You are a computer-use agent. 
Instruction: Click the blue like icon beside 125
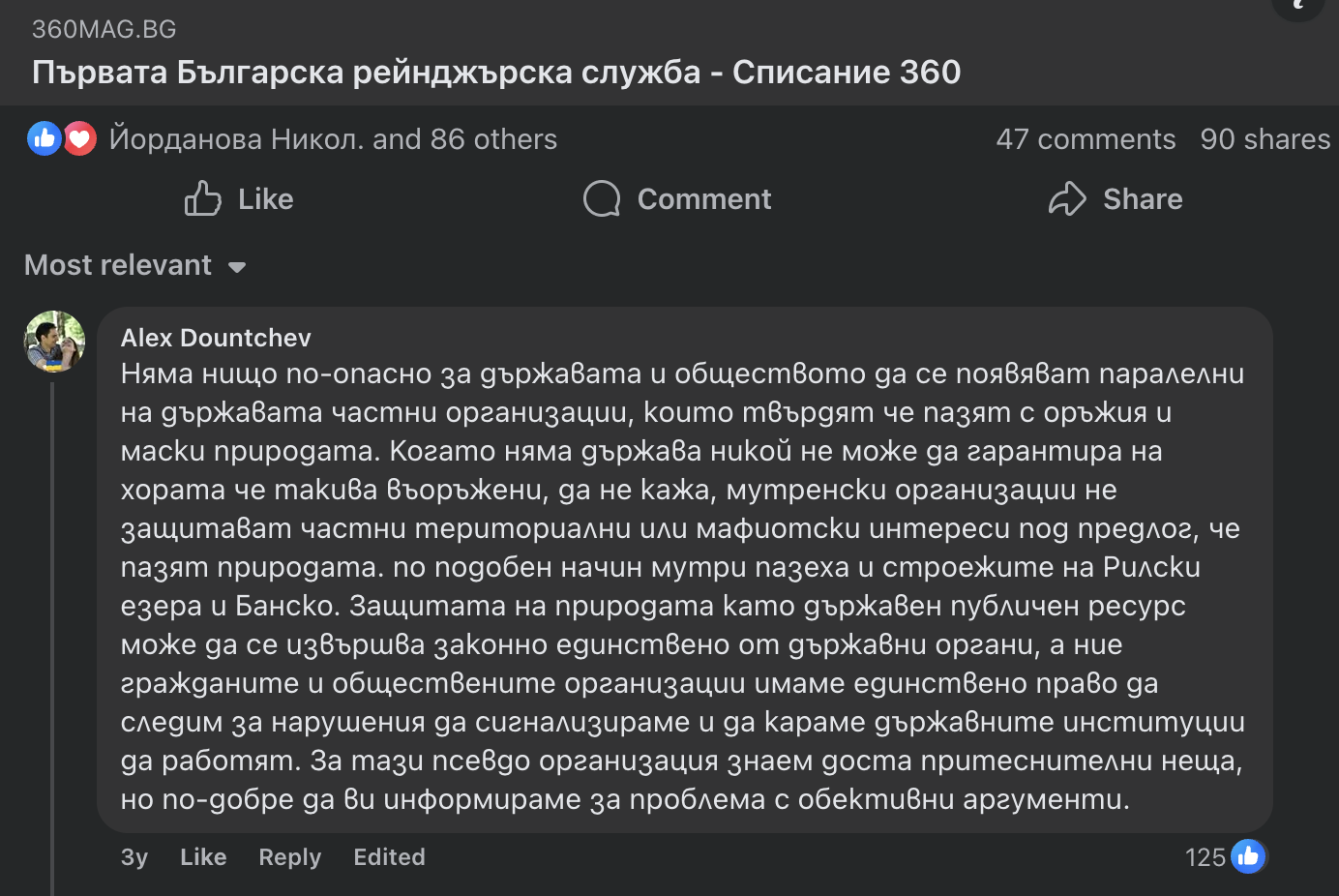pyautogui.click(x=1248, y=856)
